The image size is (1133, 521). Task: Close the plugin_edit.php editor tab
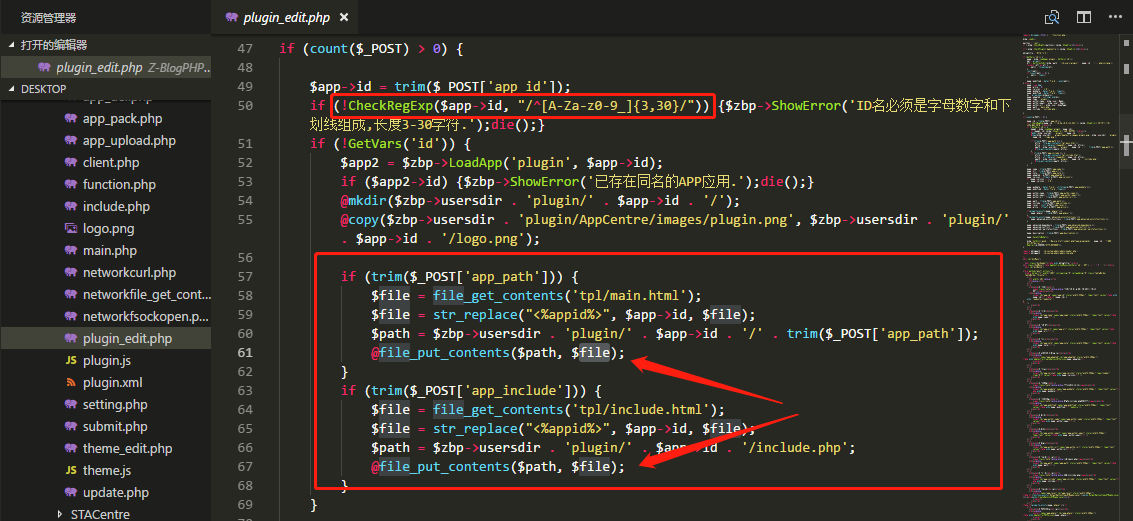(x=344, y=17)
